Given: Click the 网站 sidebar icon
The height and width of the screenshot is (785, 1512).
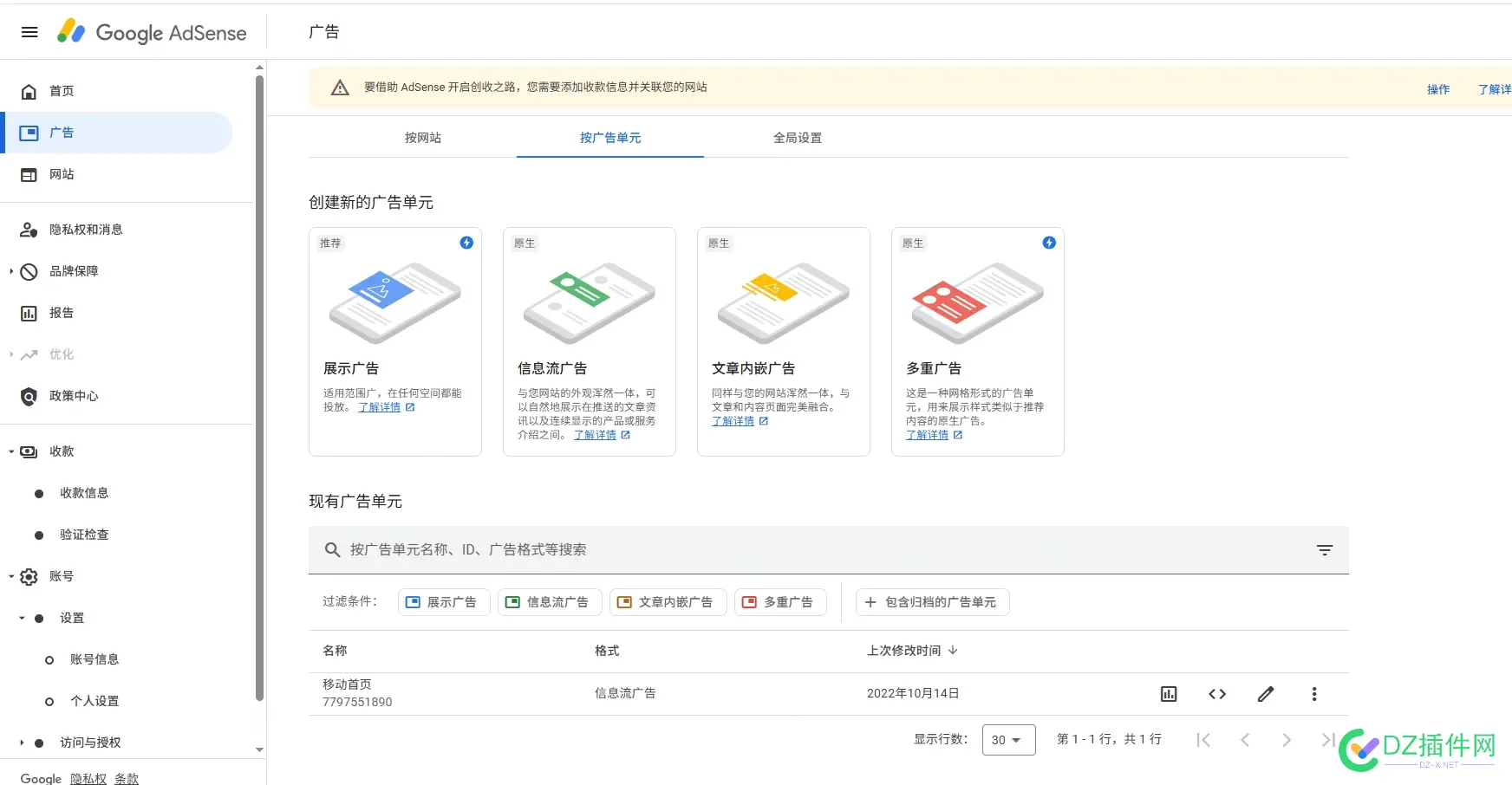Looking at the screenshot, I should click(29, 174).
